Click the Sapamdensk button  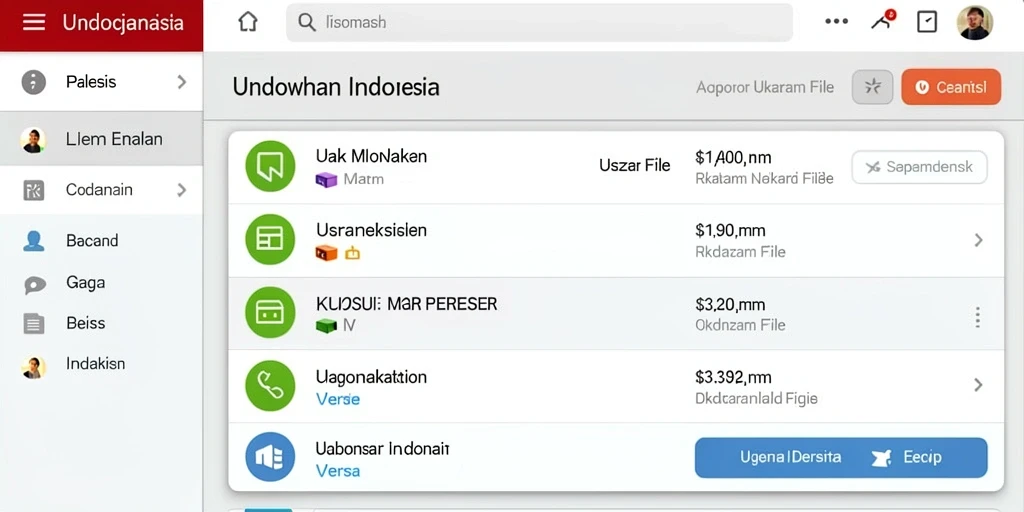click(x=919, y=167)
